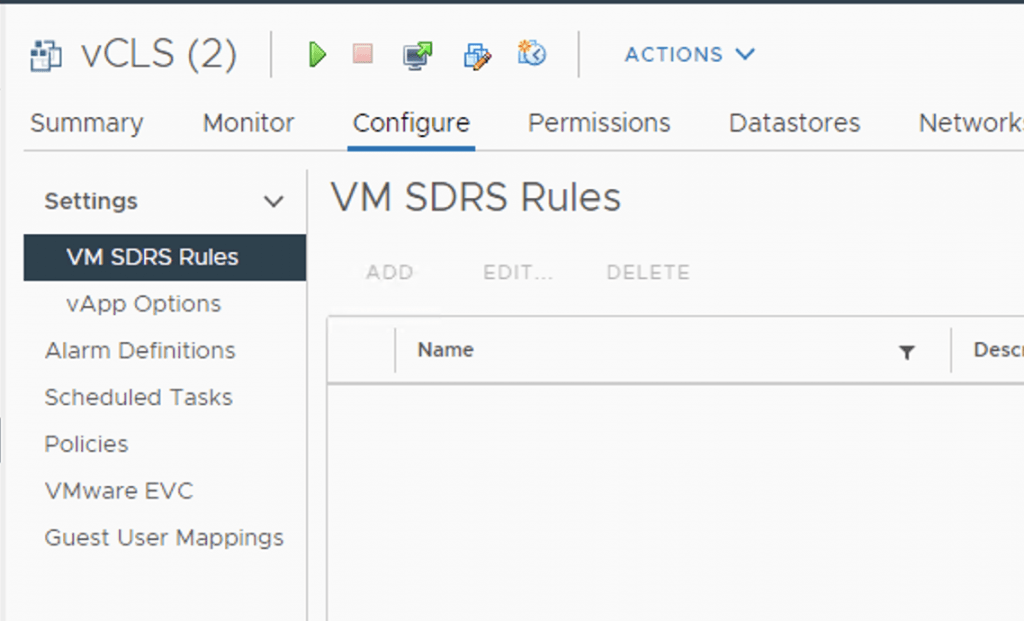The image size is (1024, 621).
Task: Open the ACTIONS dropdown menu
Action: pos(689,55)
